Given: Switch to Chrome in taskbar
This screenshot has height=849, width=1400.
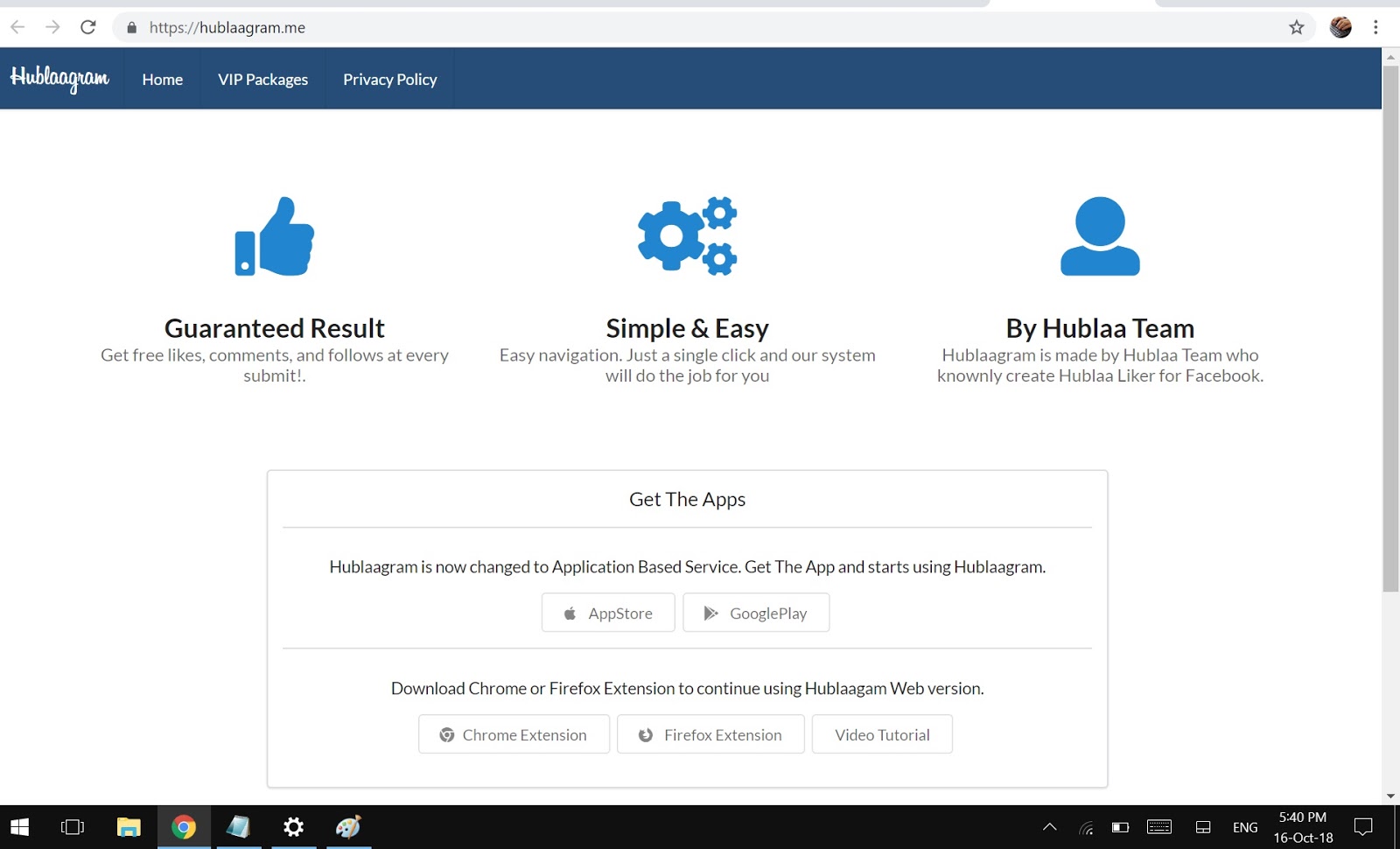Looking at the screenshot, I should 184,827.
